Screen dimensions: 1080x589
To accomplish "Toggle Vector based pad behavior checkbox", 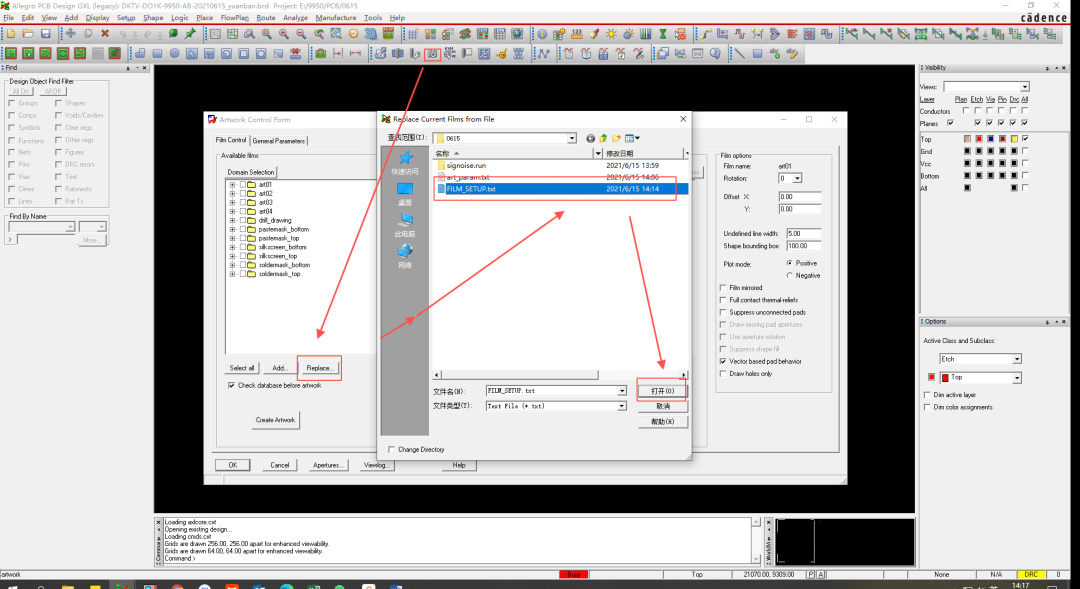I will click(723, 362).
